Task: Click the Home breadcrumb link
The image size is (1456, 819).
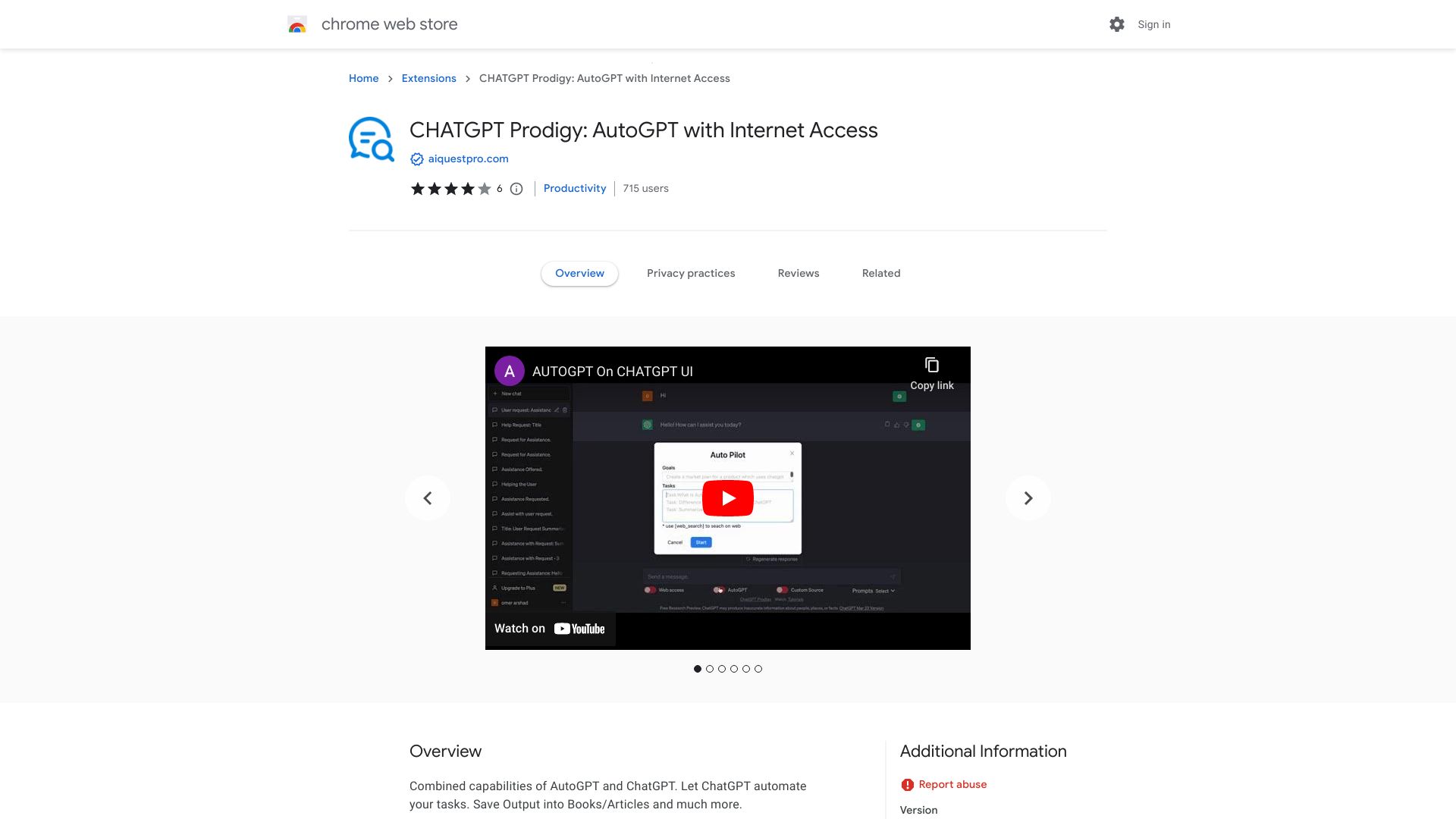Action: (363, 78)
